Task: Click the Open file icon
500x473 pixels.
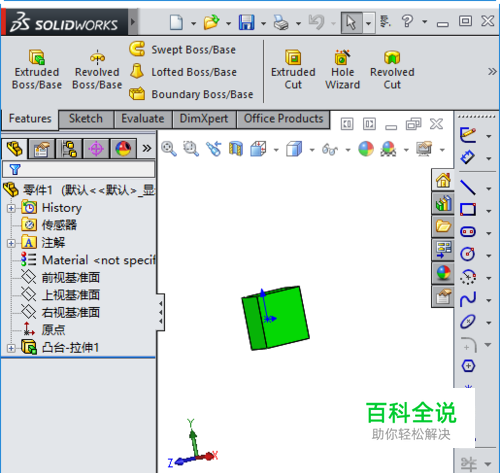Action: pyautogui.click(x=211, y=23)
